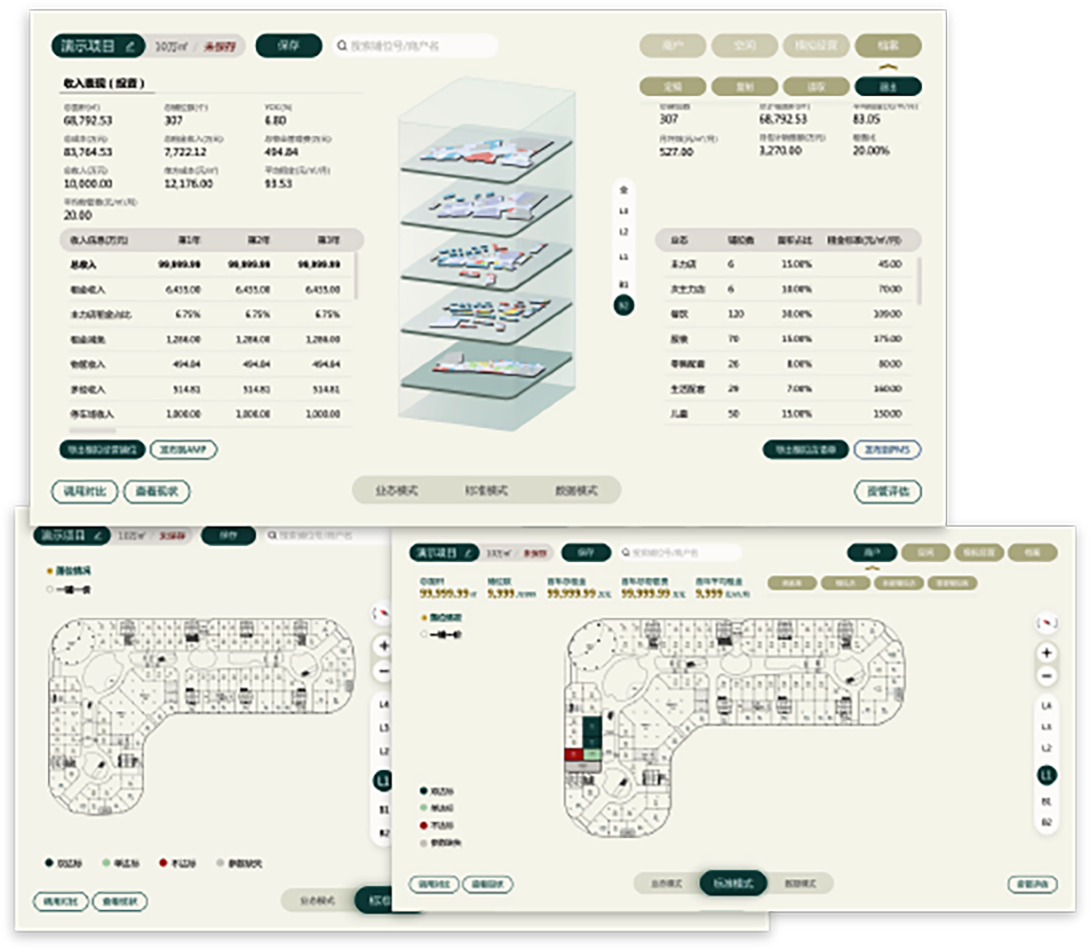The image size is (1090, 950).
Task: Click the plus zoom icon in the back-left floor plan window
Action: pyautogui.click(x=384, y=646)
